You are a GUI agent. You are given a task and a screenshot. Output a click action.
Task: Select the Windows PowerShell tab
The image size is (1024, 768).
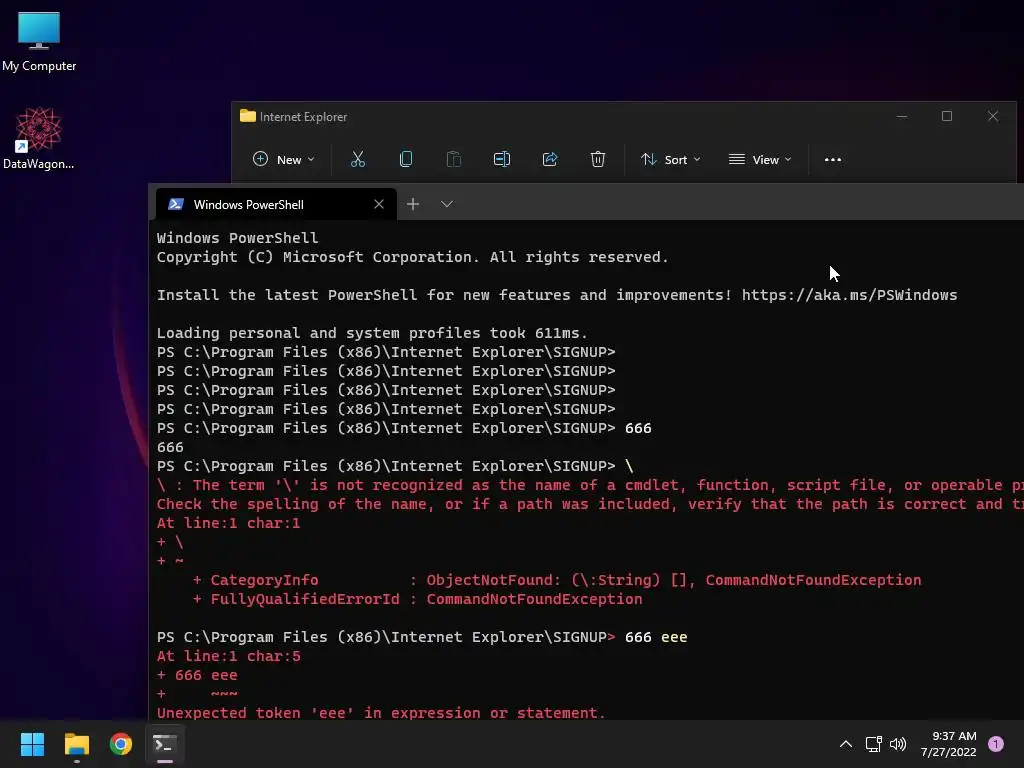[276, 204]
